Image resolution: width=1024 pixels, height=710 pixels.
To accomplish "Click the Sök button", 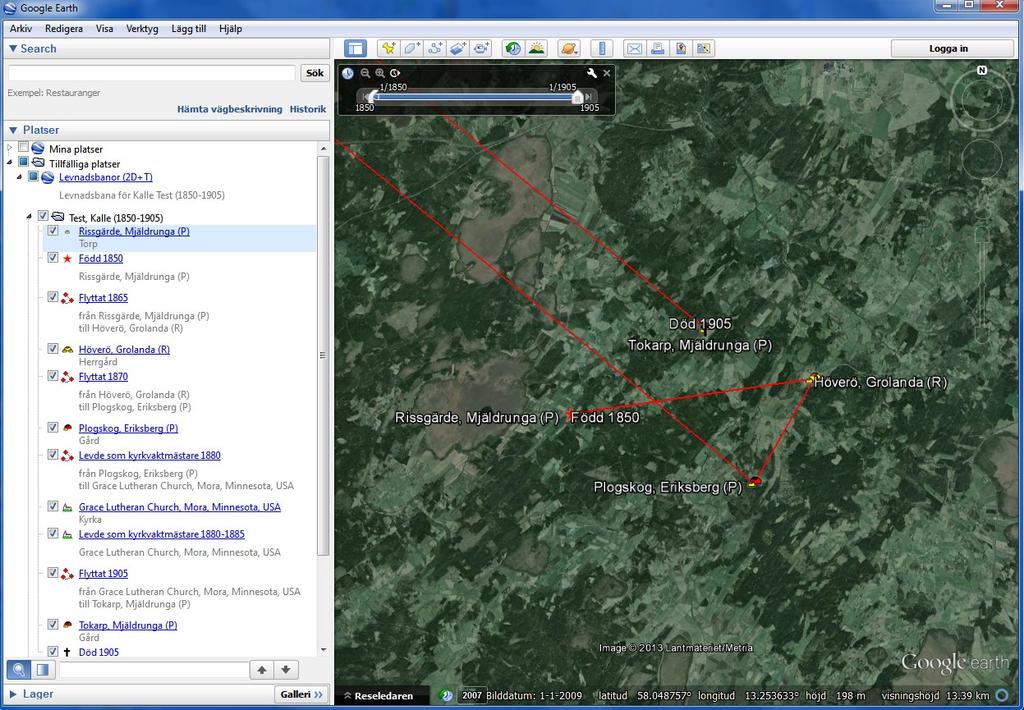I will 315,73.
